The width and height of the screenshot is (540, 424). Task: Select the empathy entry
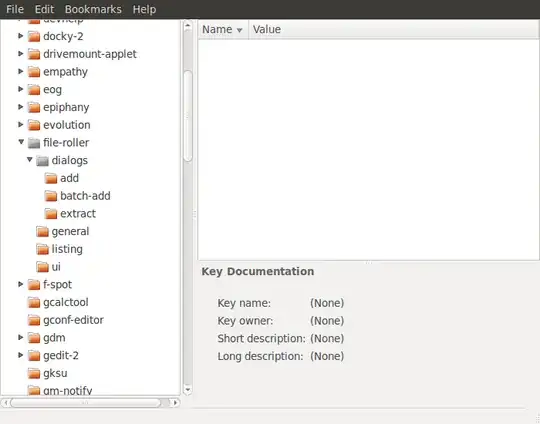click(x=65, y=72)
